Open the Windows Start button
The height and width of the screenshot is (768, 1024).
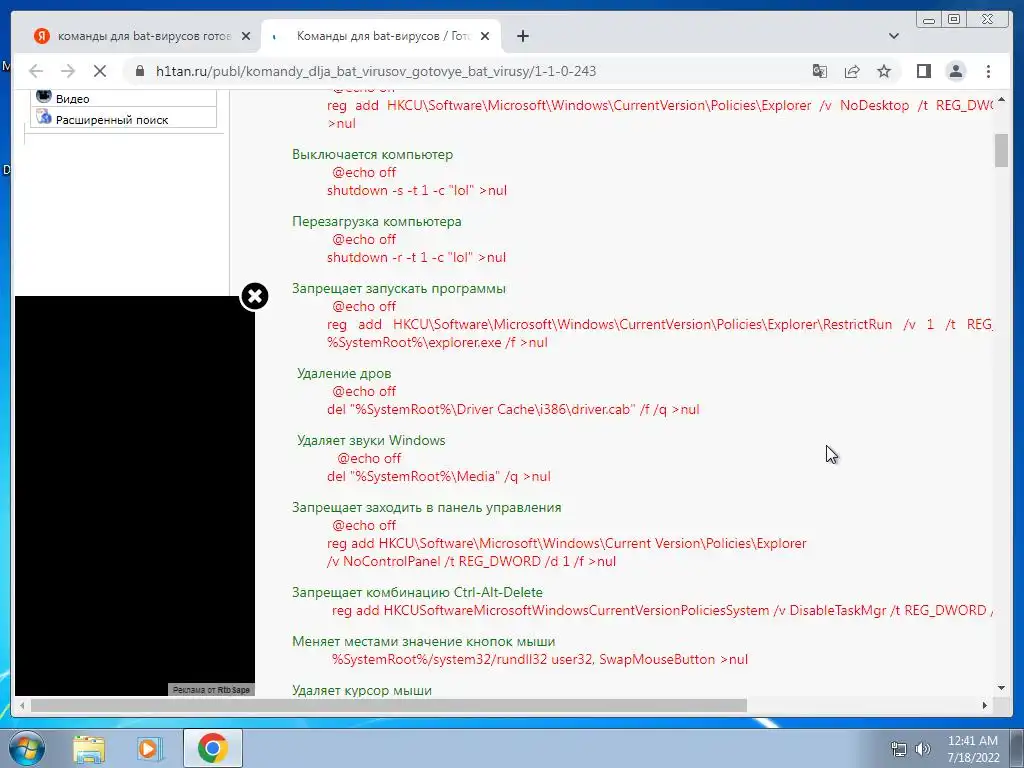(27, 748)
